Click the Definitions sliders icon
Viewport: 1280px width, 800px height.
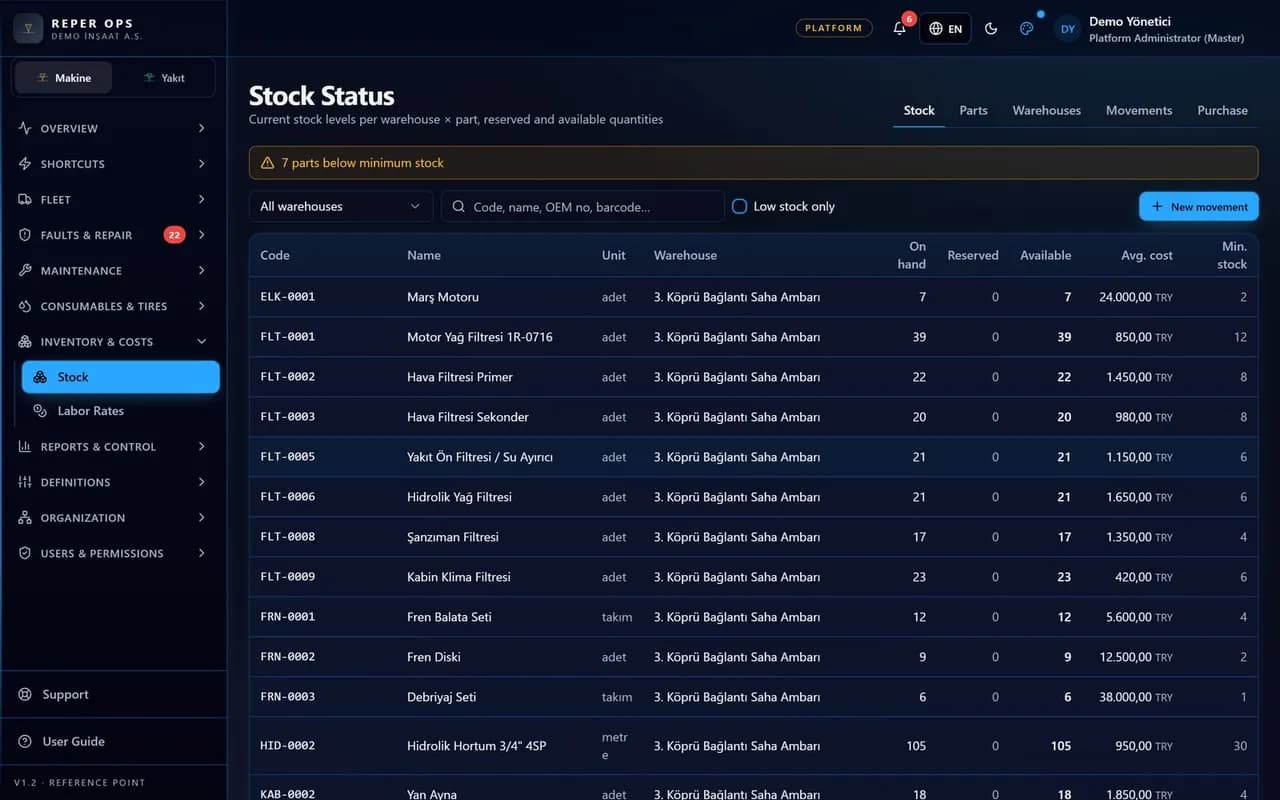[x=25, y=482]
